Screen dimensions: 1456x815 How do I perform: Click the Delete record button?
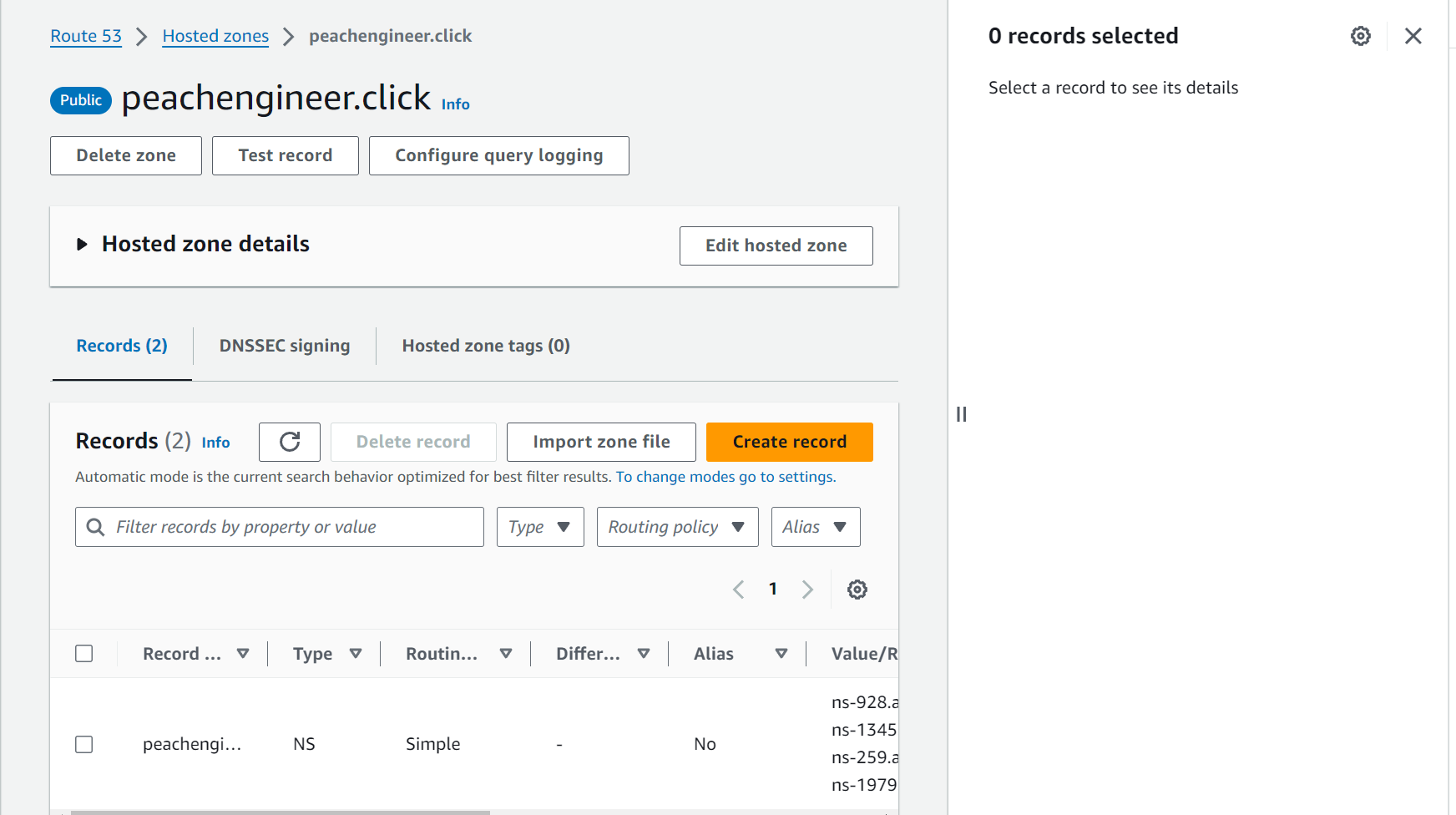tap(413, 442)
